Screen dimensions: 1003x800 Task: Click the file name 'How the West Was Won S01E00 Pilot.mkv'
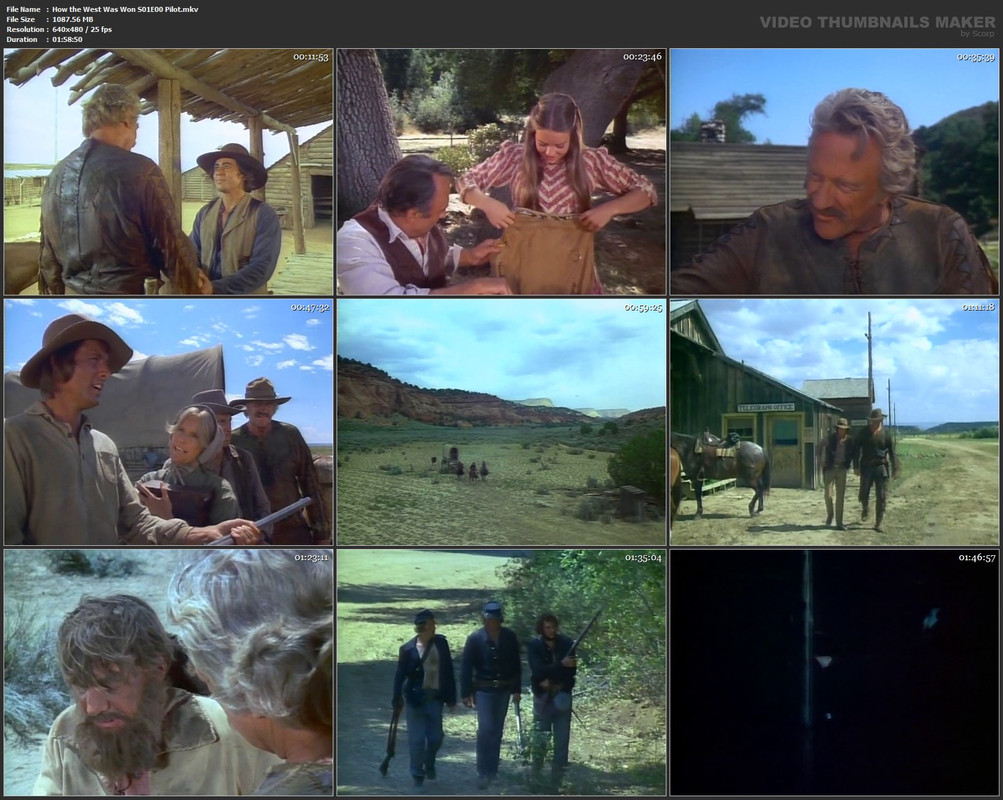pyautogui.click(x=125, y=10)
